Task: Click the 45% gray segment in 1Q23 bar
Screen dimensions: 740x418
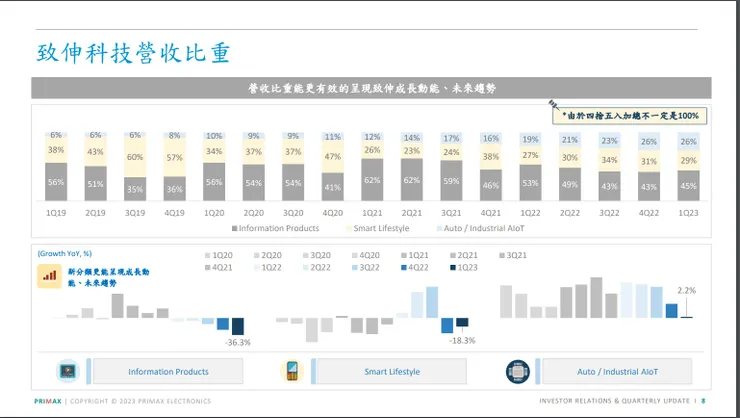Action: 688,186
